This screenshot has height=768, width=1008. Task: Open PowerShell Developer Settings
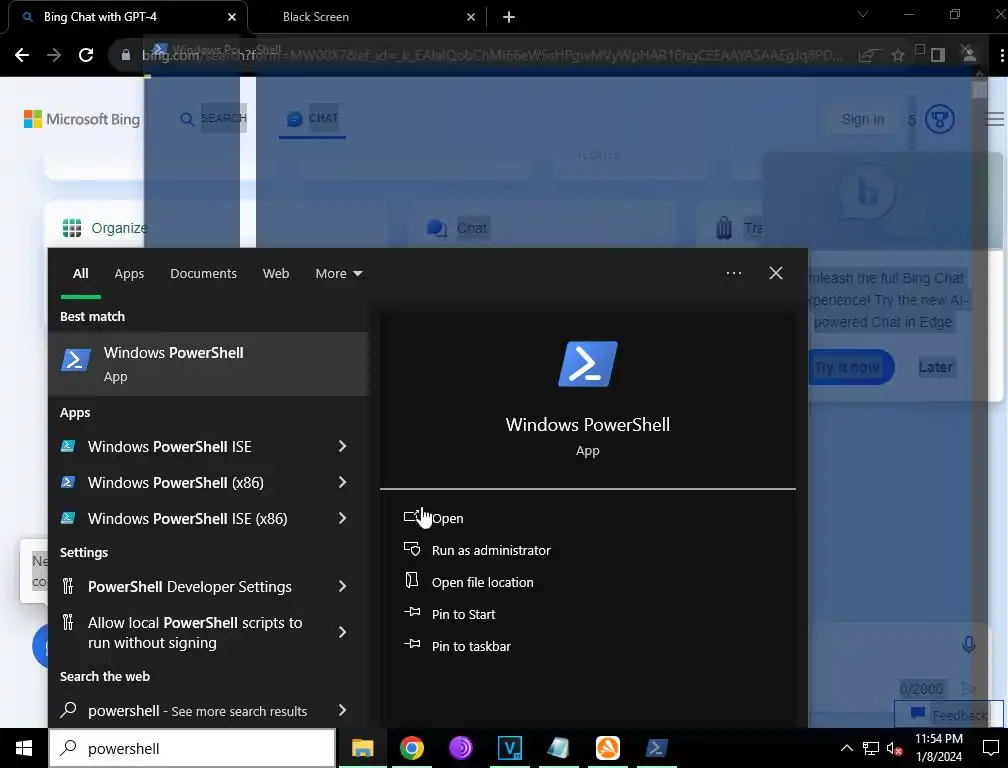pos(190,587)
